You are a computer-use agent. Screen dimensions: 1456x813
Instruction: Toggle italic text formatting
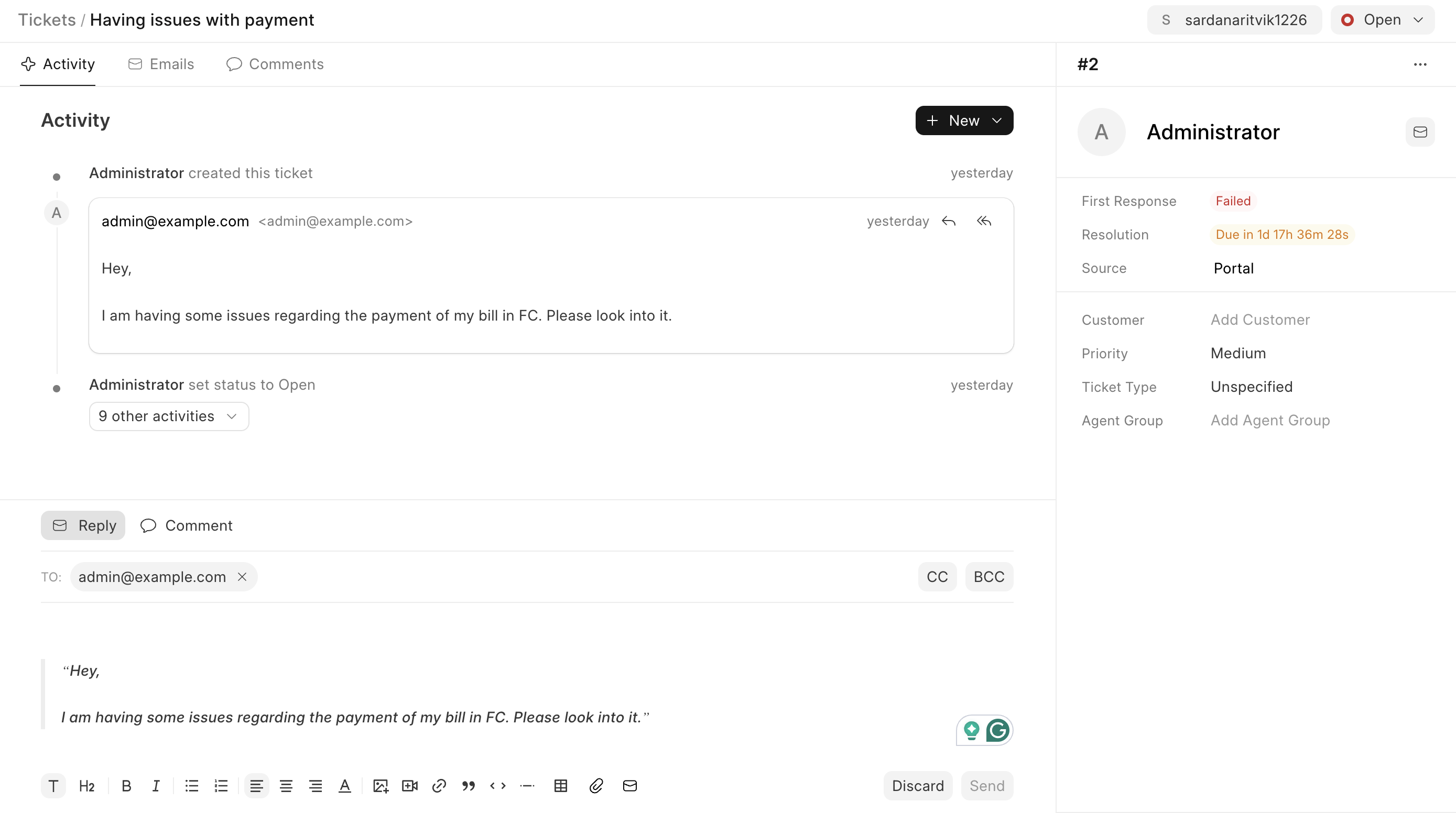click(x=156, y=785)
